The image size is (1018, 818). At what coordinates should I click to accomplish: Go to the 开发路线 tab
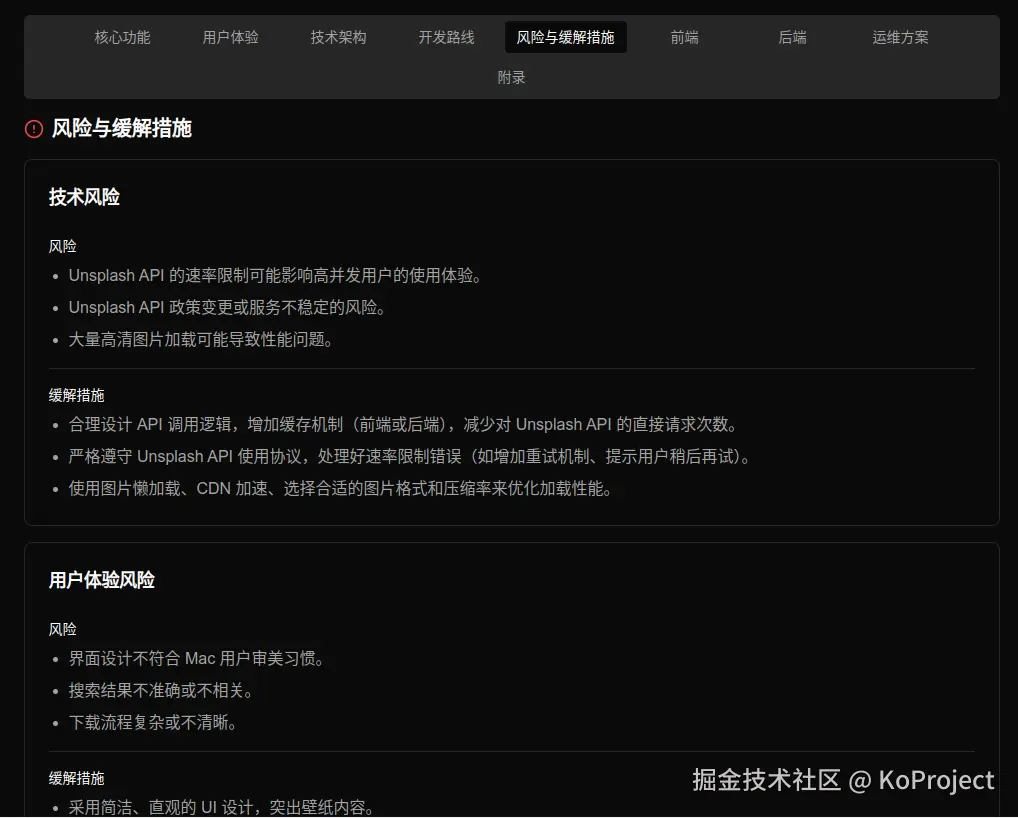[x=446, y=37]
